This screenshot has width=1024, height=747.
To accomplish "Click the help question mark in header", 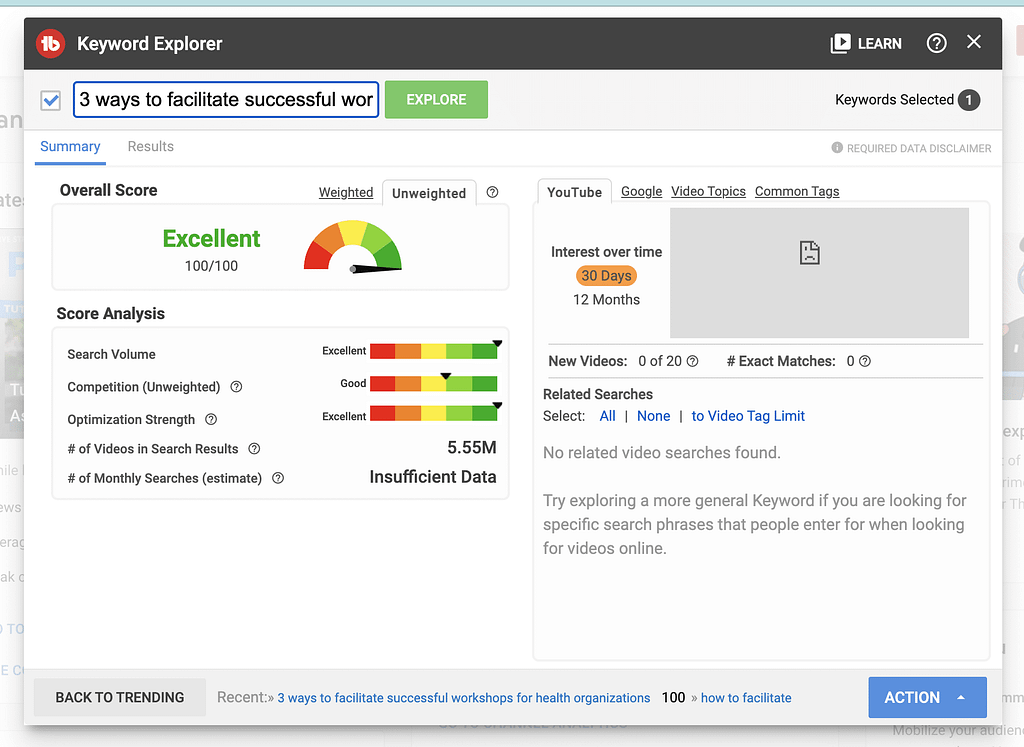I will click(936, 43).
